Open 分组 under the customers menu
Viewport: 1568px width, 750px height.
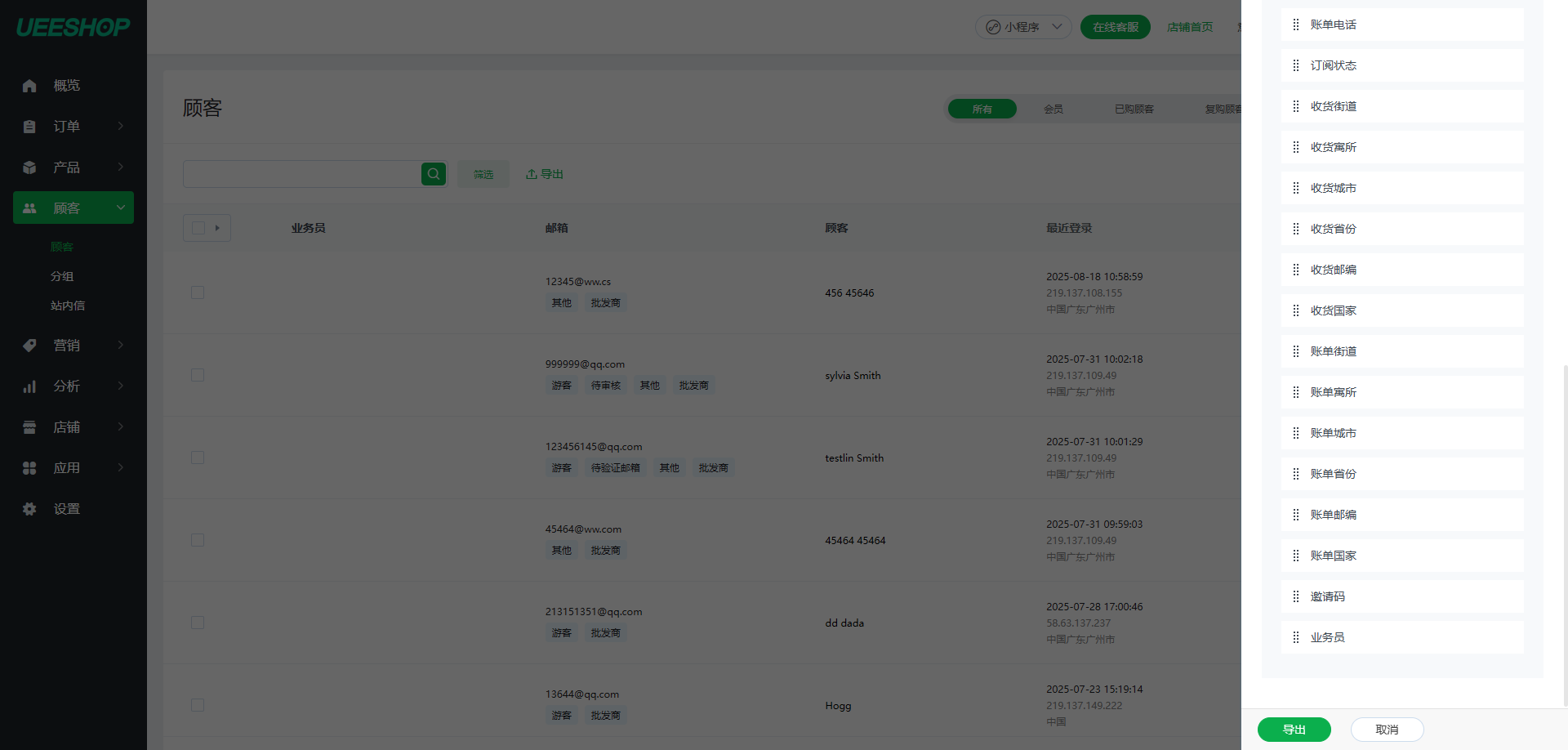[62, 276]
